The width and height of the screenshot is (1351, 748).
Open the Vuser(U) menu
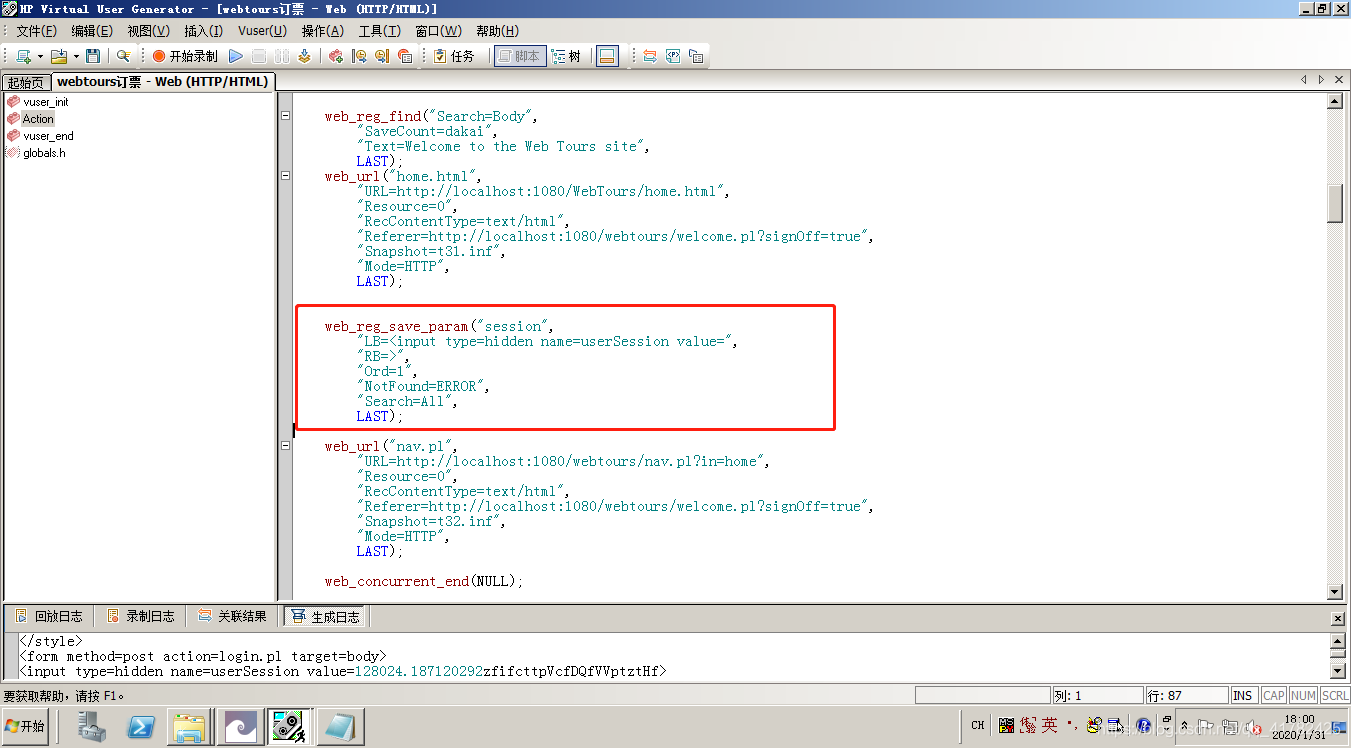262,31
